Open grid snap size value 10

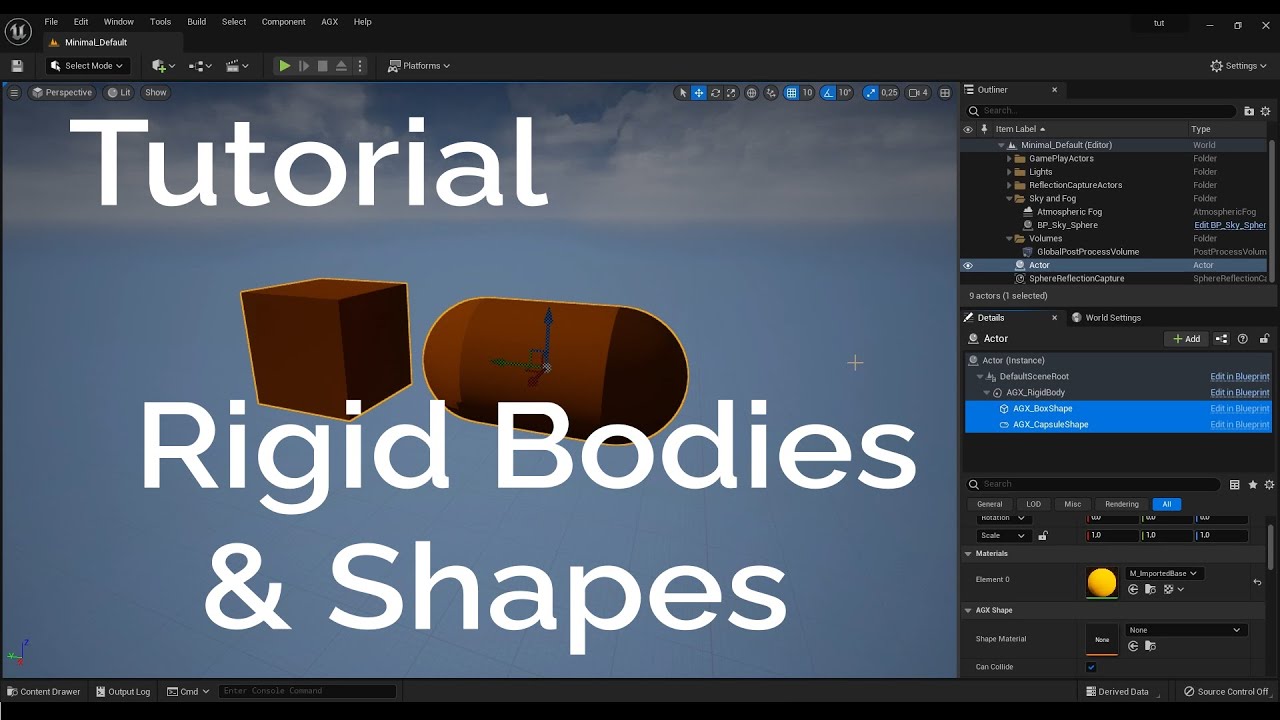click(807, 93)
